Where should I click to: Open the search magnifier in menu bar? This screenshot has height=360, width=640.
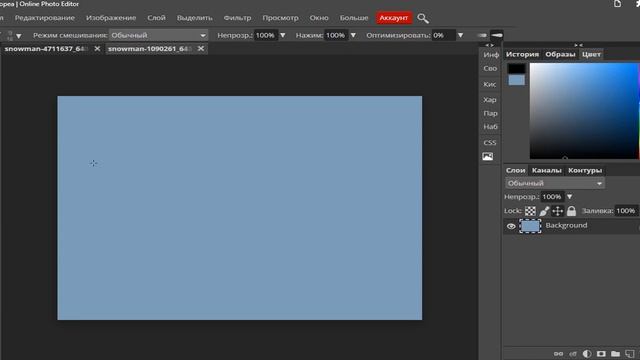pos(423,18)
